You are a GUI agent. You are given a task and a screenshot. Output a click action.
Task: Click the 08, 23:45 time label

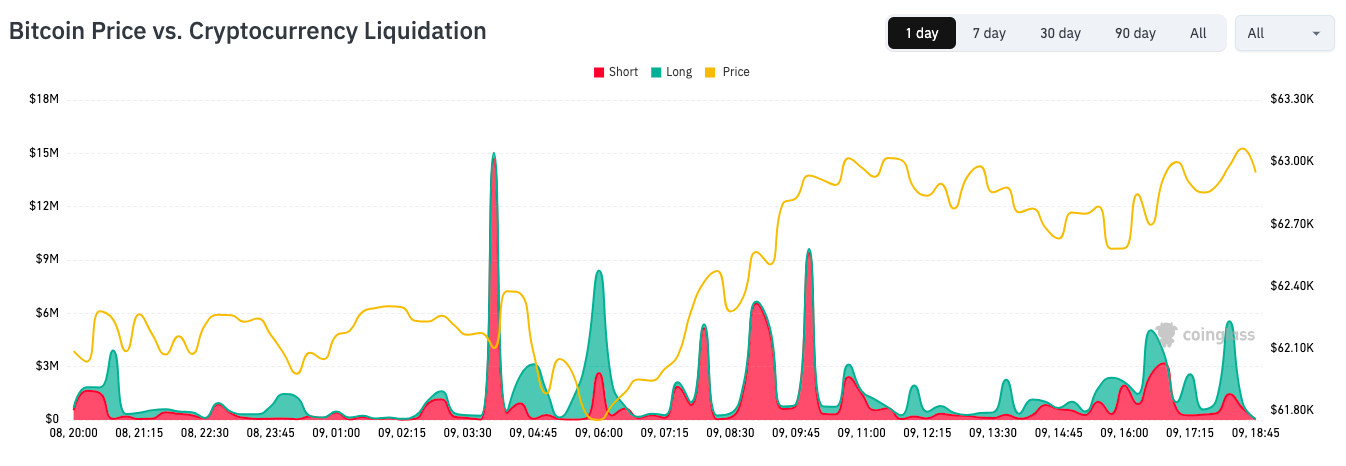tap(270, 433)
